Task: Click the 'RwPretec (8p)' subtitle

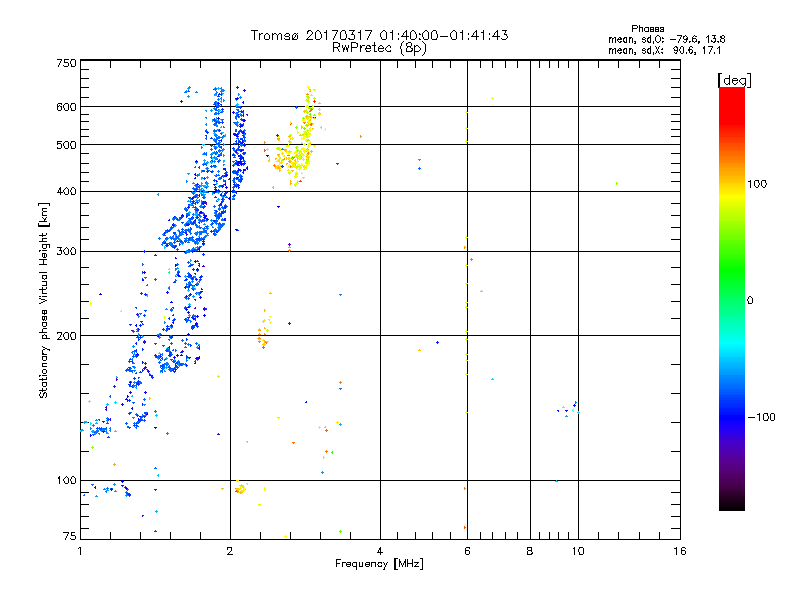Action: coord(379,48)
